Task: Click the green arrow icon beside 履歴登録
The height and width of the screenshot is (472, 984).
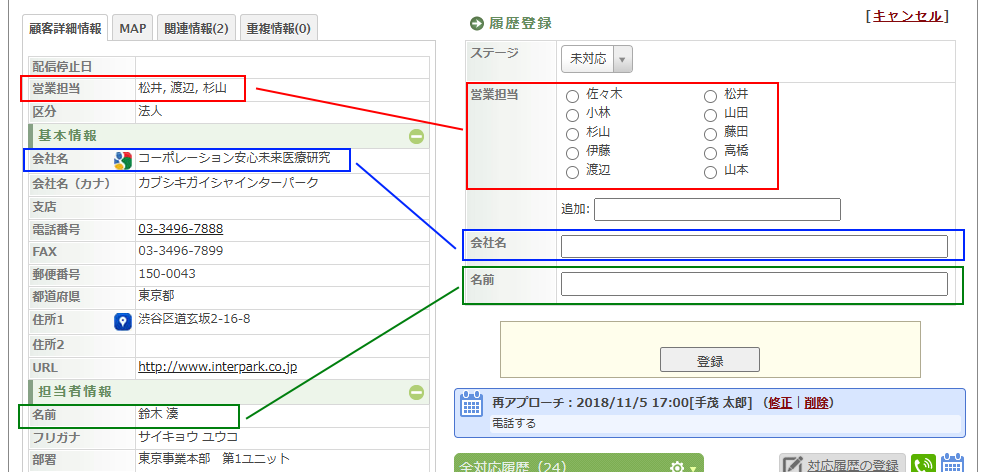Action: tap(476, 23)
